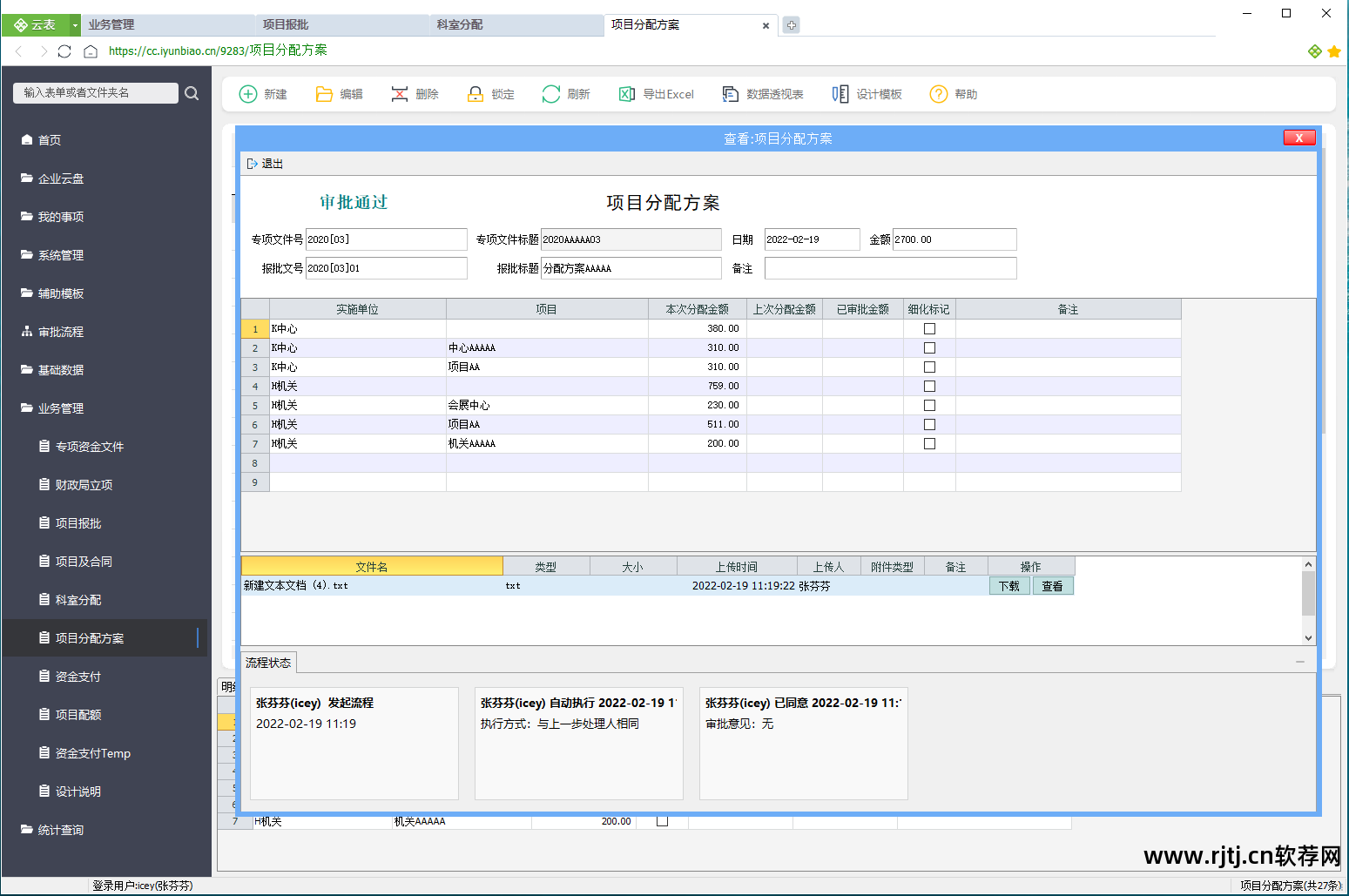
Task: Switch to the 科室分配 tab
Action: pos(516,25)
